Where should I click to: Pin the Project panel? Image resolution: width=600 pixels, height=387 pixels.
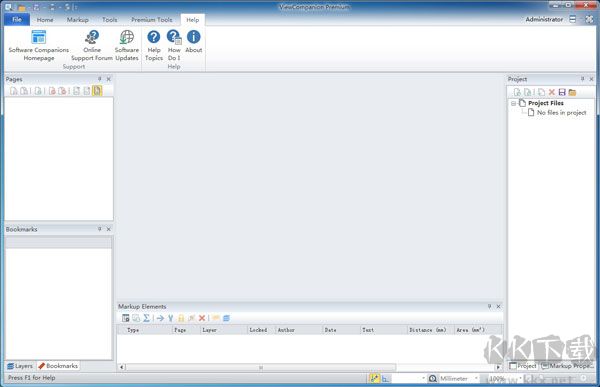[x=582, y=79]
